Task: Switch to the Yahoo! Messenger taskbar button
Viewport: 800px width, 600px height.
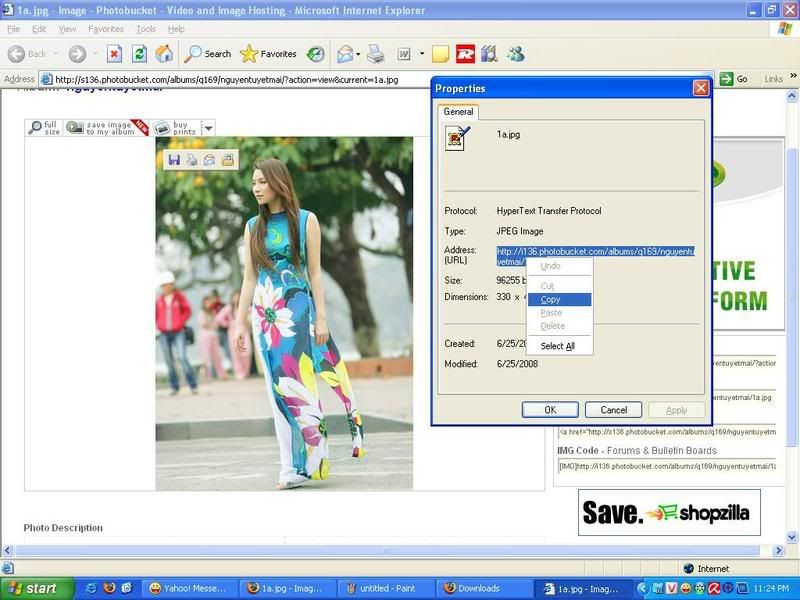Action: [x=189, y=588]
